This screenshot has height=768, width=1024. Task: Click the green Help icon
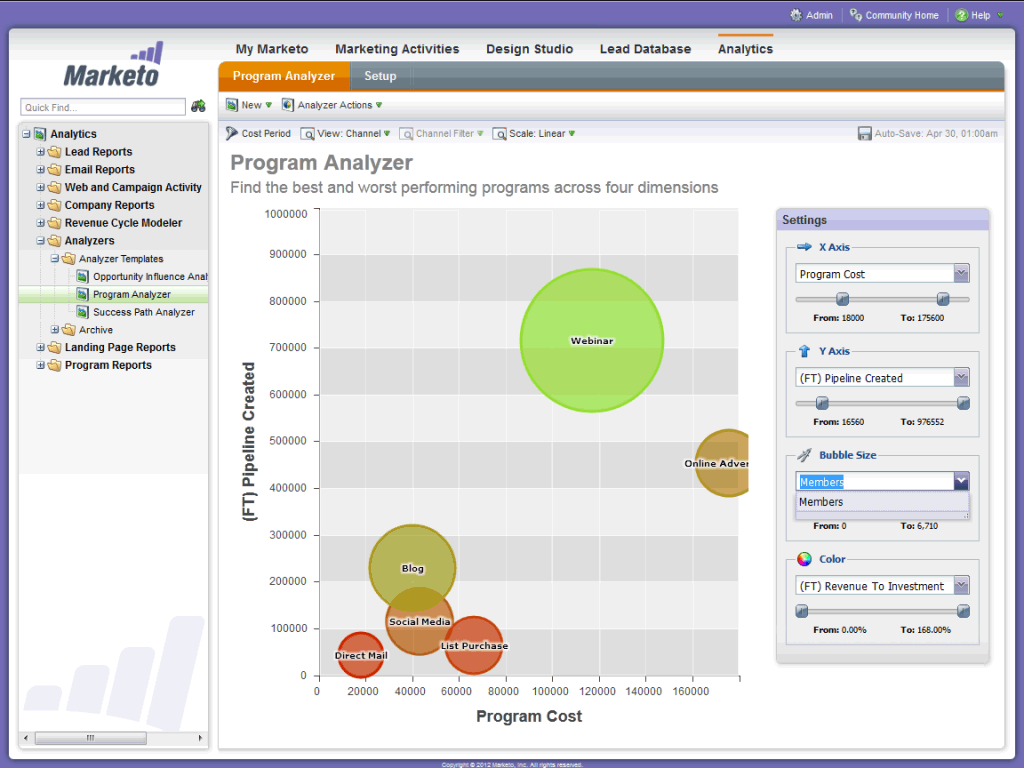click(963, 15)
